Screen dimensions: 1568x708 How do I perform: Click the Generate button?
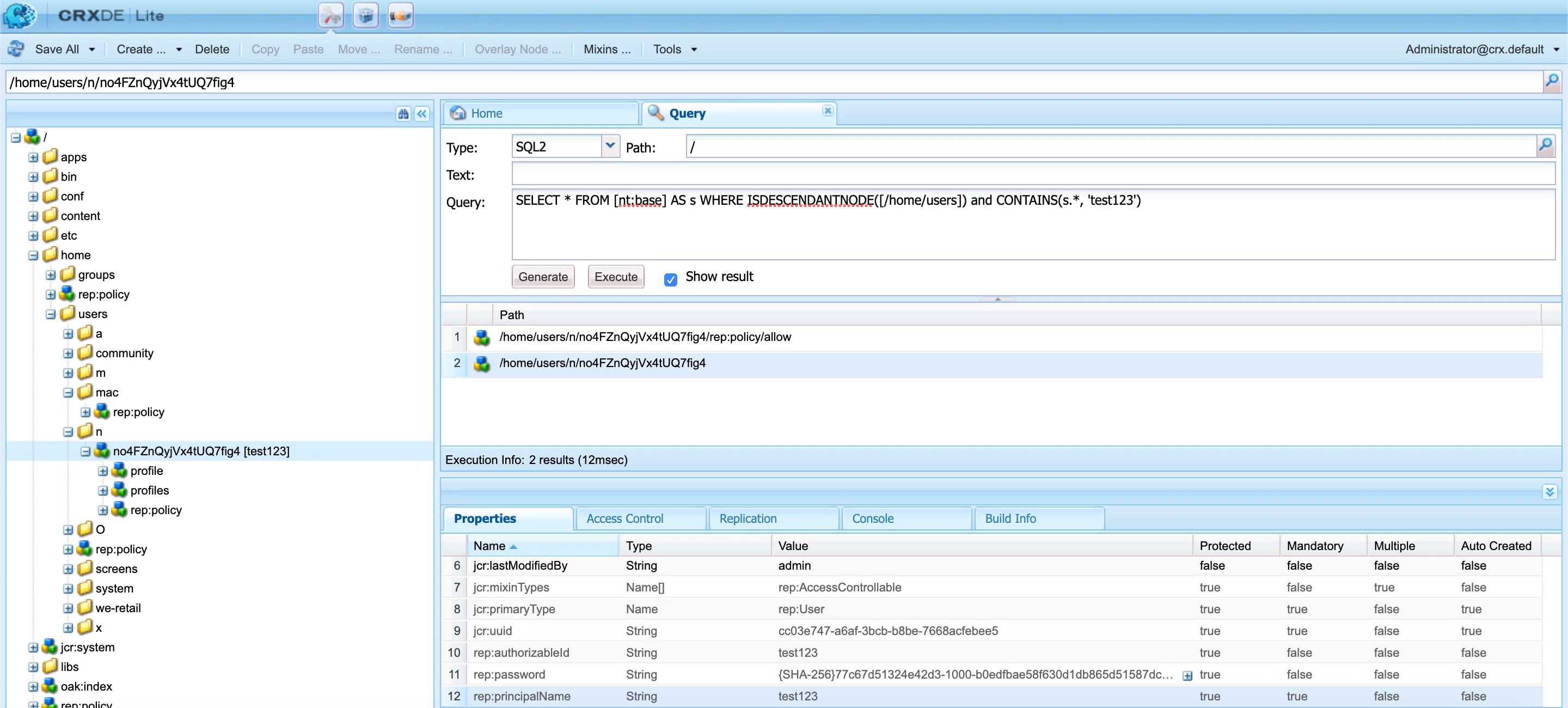pyautogui.click(x=542, y=276)
